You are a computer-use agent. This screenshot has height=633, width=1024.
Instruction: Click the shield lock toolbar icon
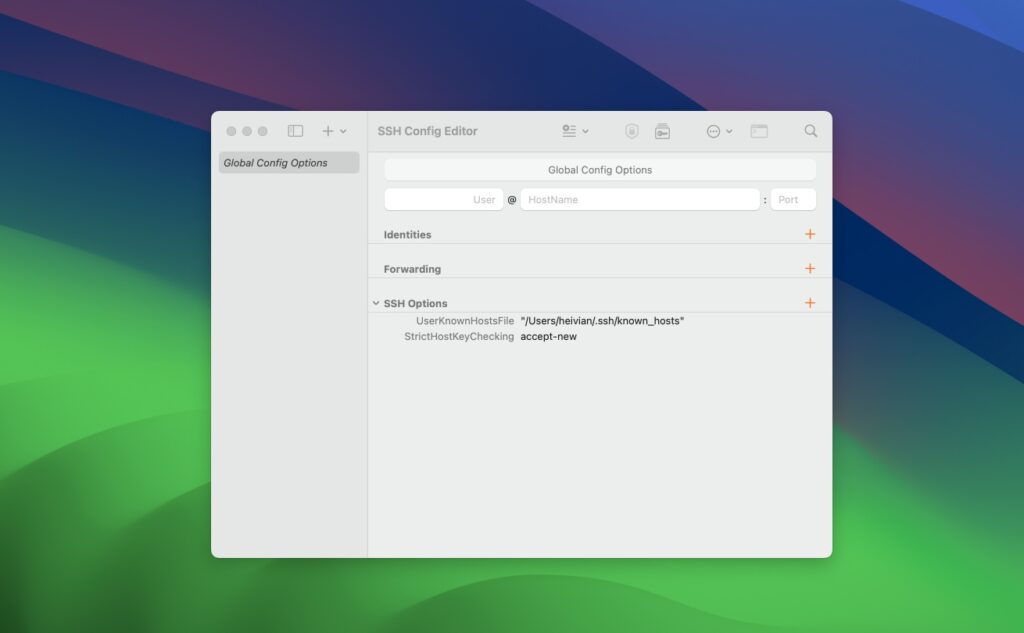tap(632, 131)
